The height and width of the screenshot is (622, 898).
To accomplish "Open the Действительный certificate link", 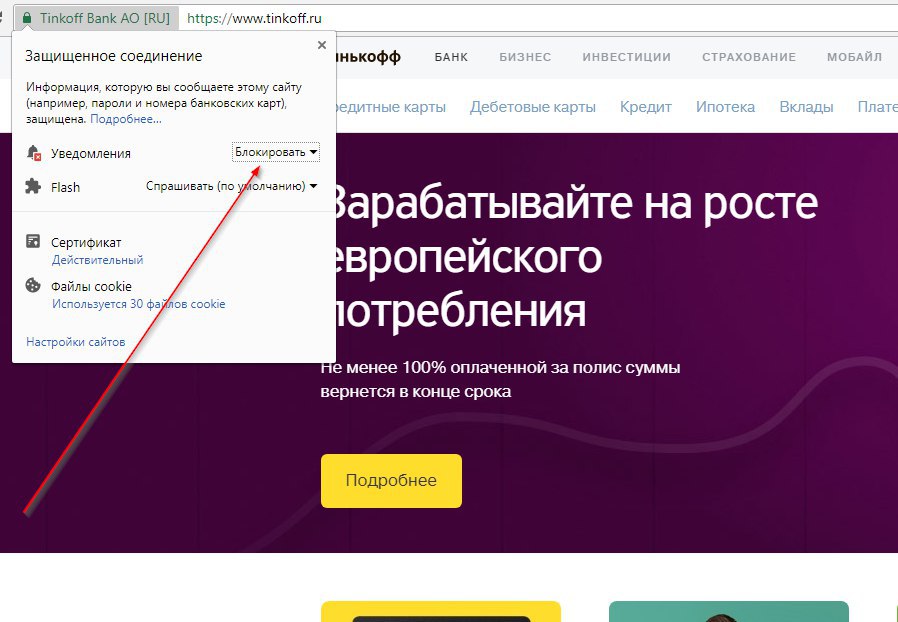I will point(97,260).
